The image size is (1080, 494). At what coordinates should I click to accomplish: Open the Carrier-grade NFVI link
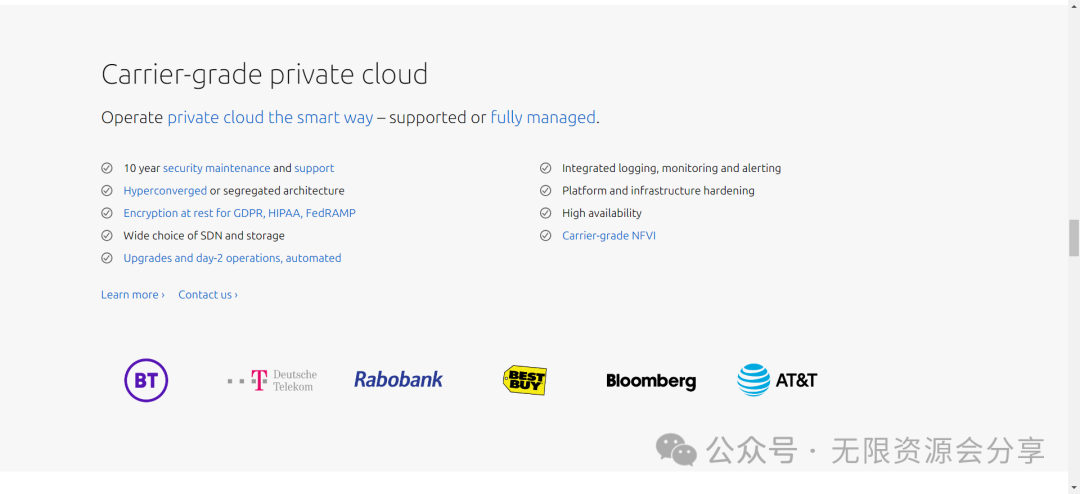pyautogui.click(x=609, y=236)
